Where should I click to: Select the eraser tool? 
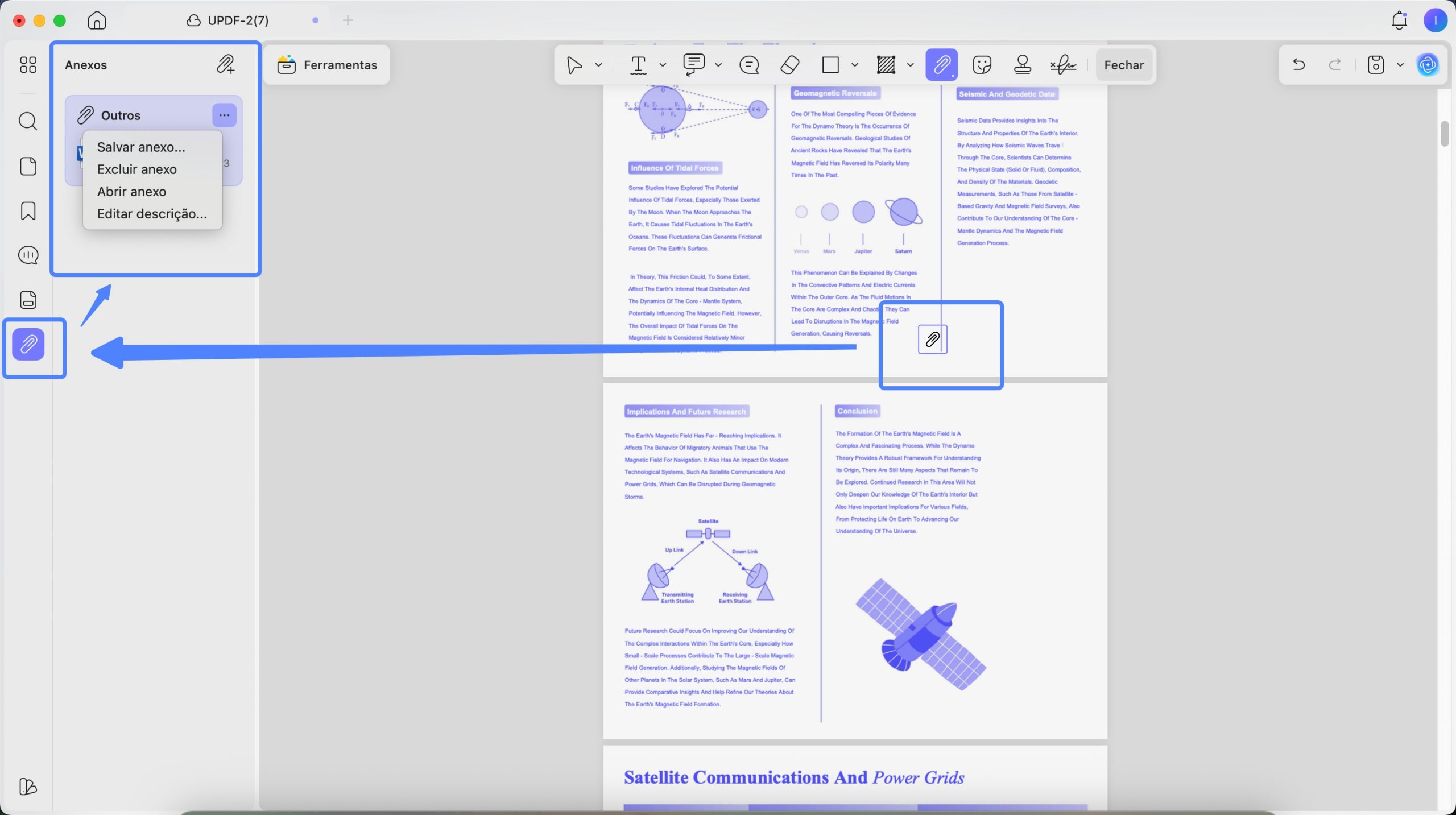pos(789,65)
